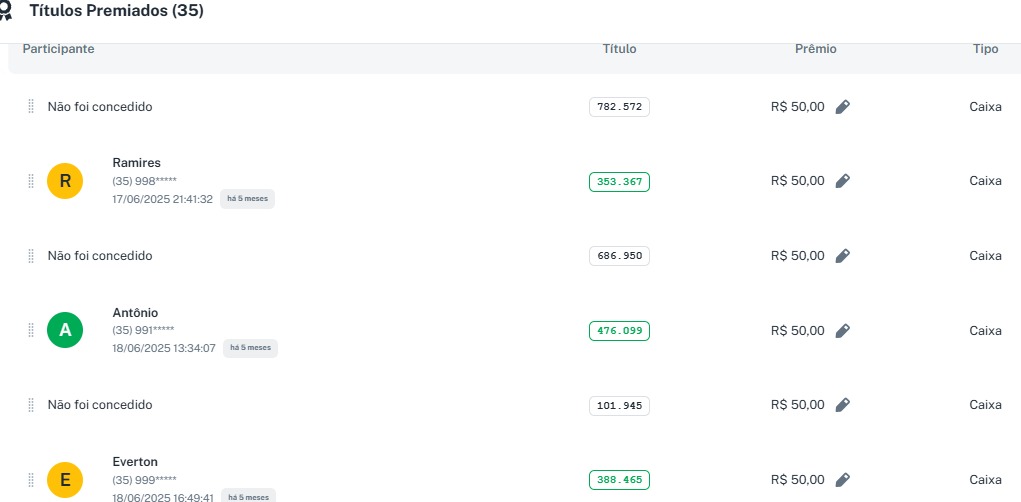Viewport: 1021px width, 502px height.
Task: Open participant name Ramires
Action: (x=137, y=163)
